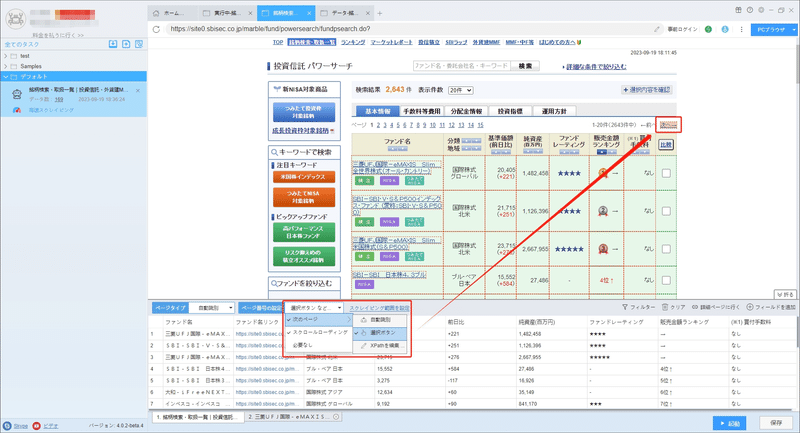Select スクロールローディング option in menu
The height and width of the screenshot is (433, 800).
tap(318, 332)
